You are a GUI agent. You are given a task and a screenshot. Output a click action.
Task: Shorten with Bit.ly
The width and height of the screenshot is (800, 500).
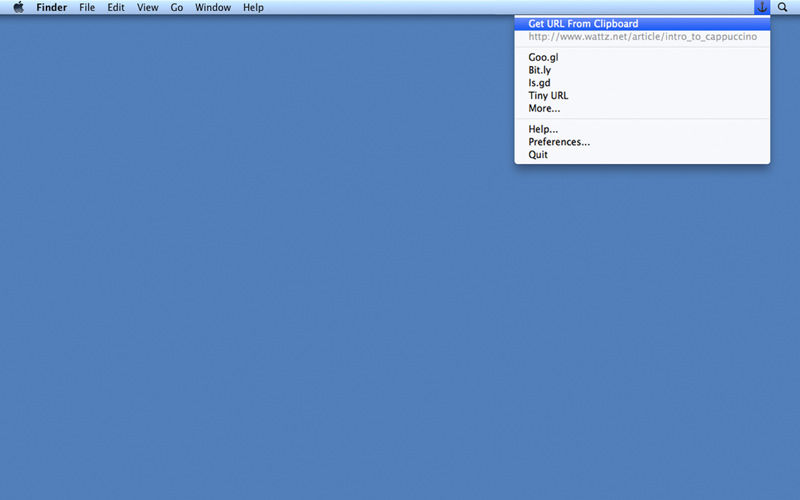(x=642, y=70)
